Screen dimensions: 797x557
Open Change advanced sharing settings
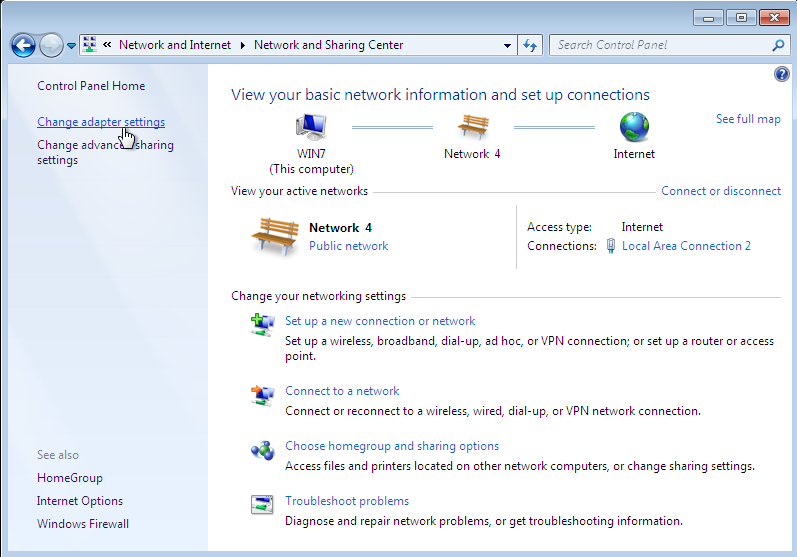(105, 152)
